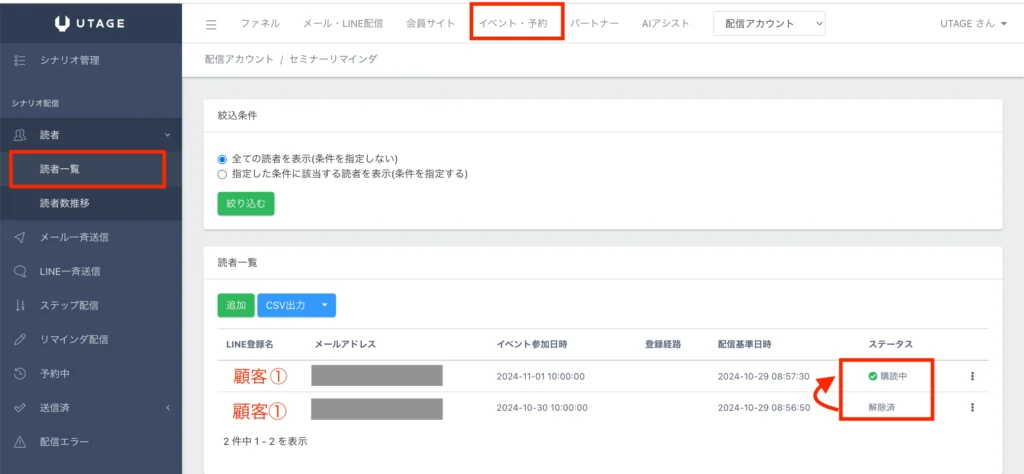This screenshot has height=474, width=1024.
Task: Click the 送信済 double-check icon
Action: coord(20,407)
